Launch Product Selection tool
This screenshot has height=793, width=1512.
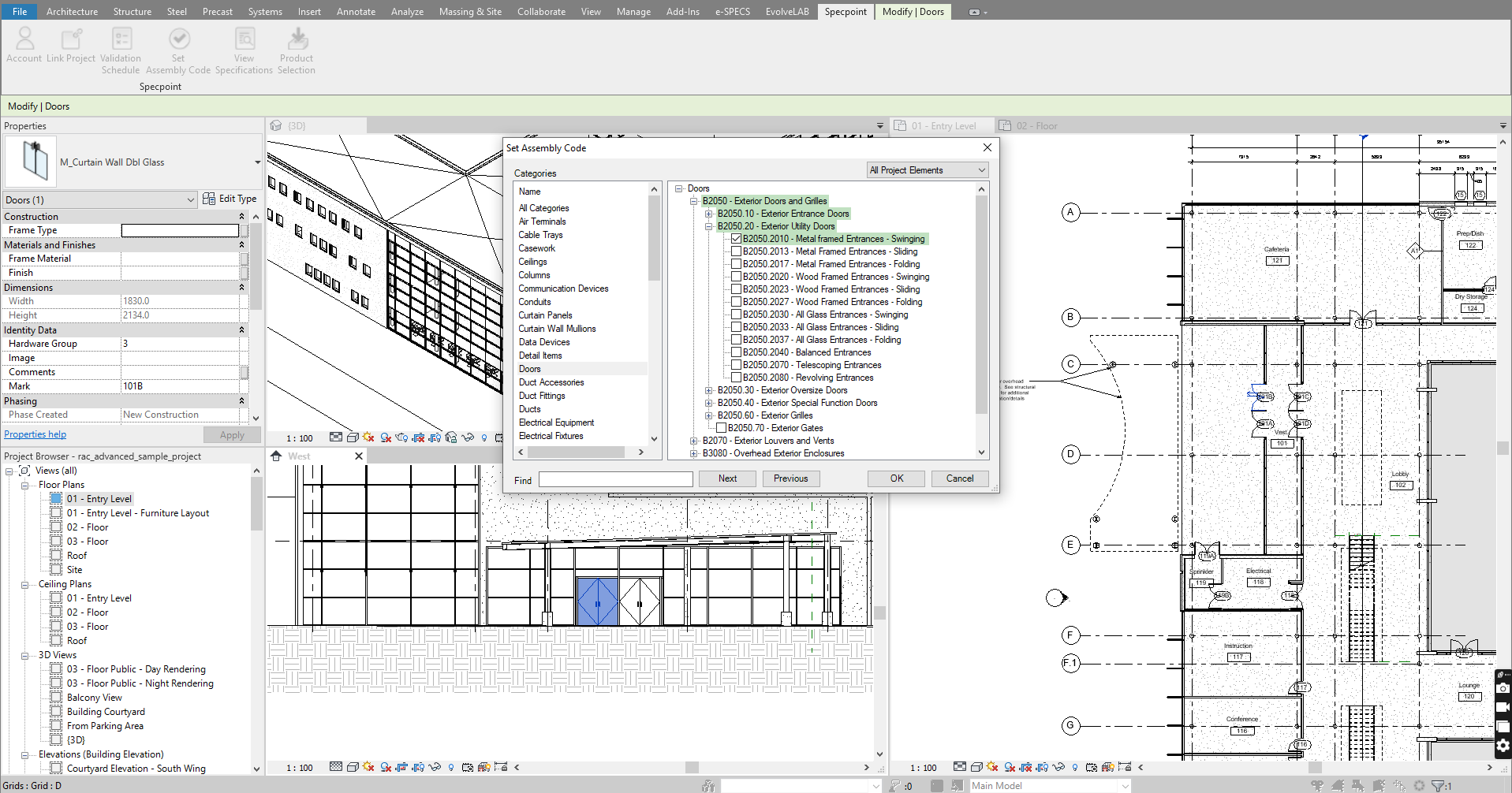pos(296,49)
